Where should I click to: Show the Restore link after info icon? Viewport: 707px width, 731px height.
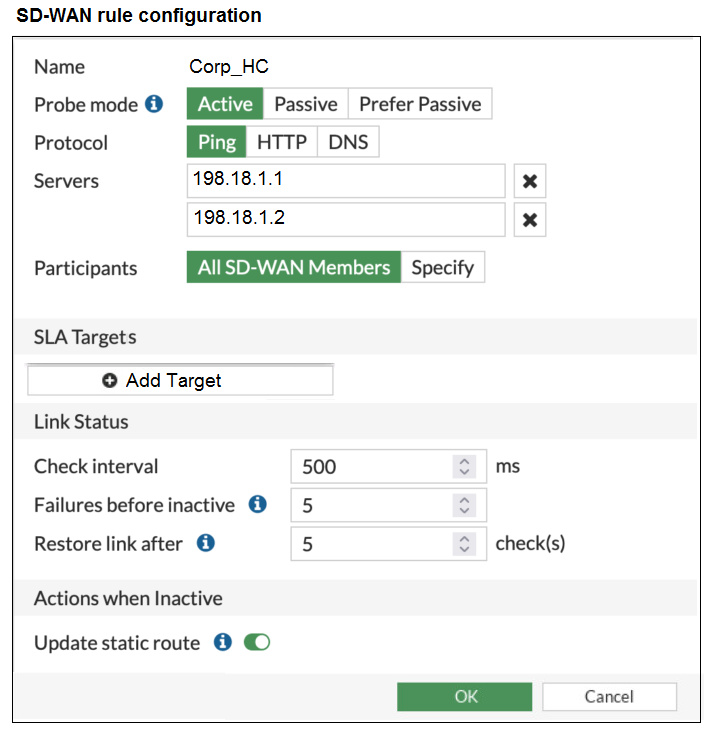click(x=206, y=543)
